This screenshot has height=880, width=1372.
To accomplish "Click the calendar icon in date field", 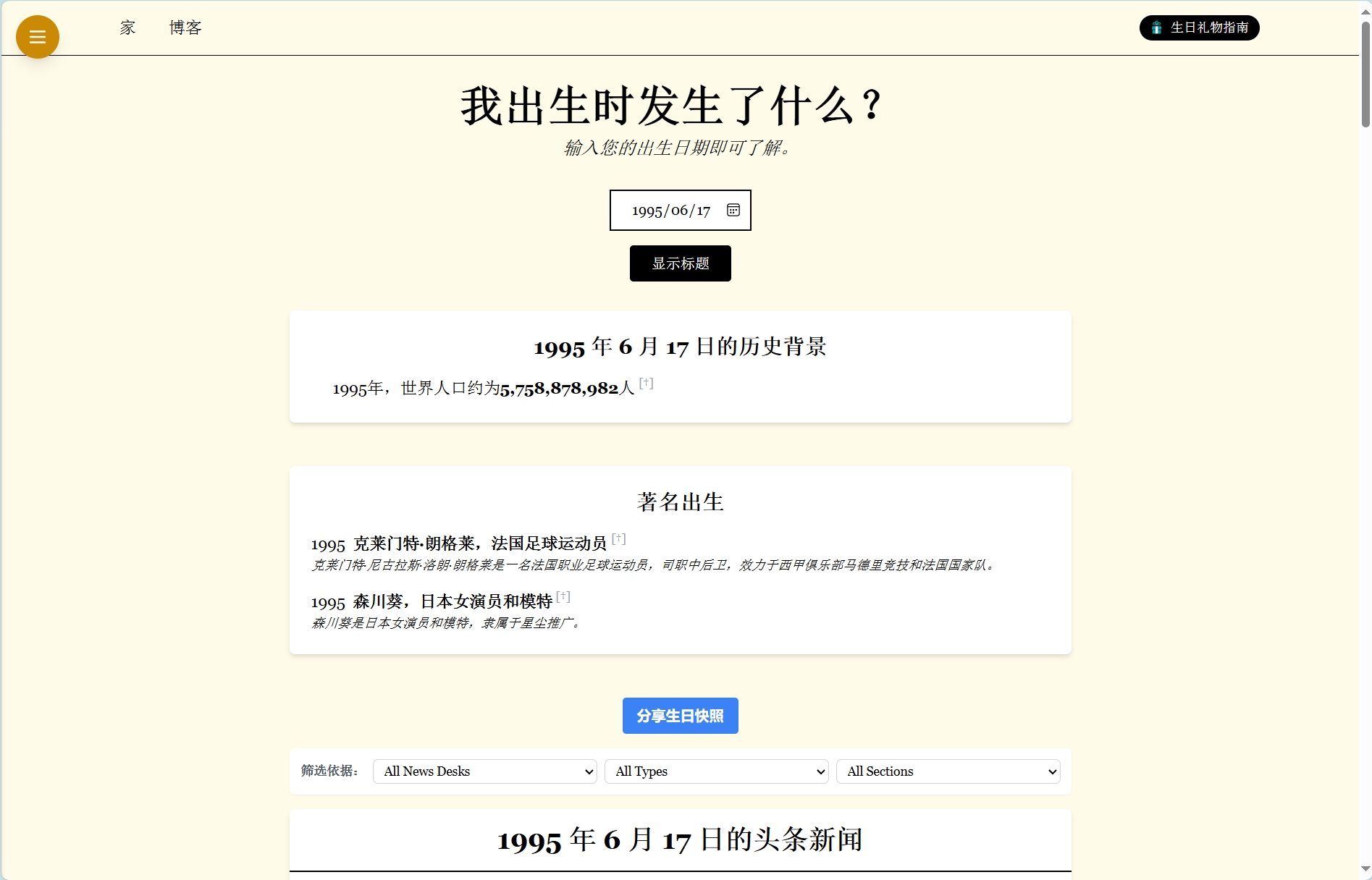I will pyautogui.click(x=733, y=210).
